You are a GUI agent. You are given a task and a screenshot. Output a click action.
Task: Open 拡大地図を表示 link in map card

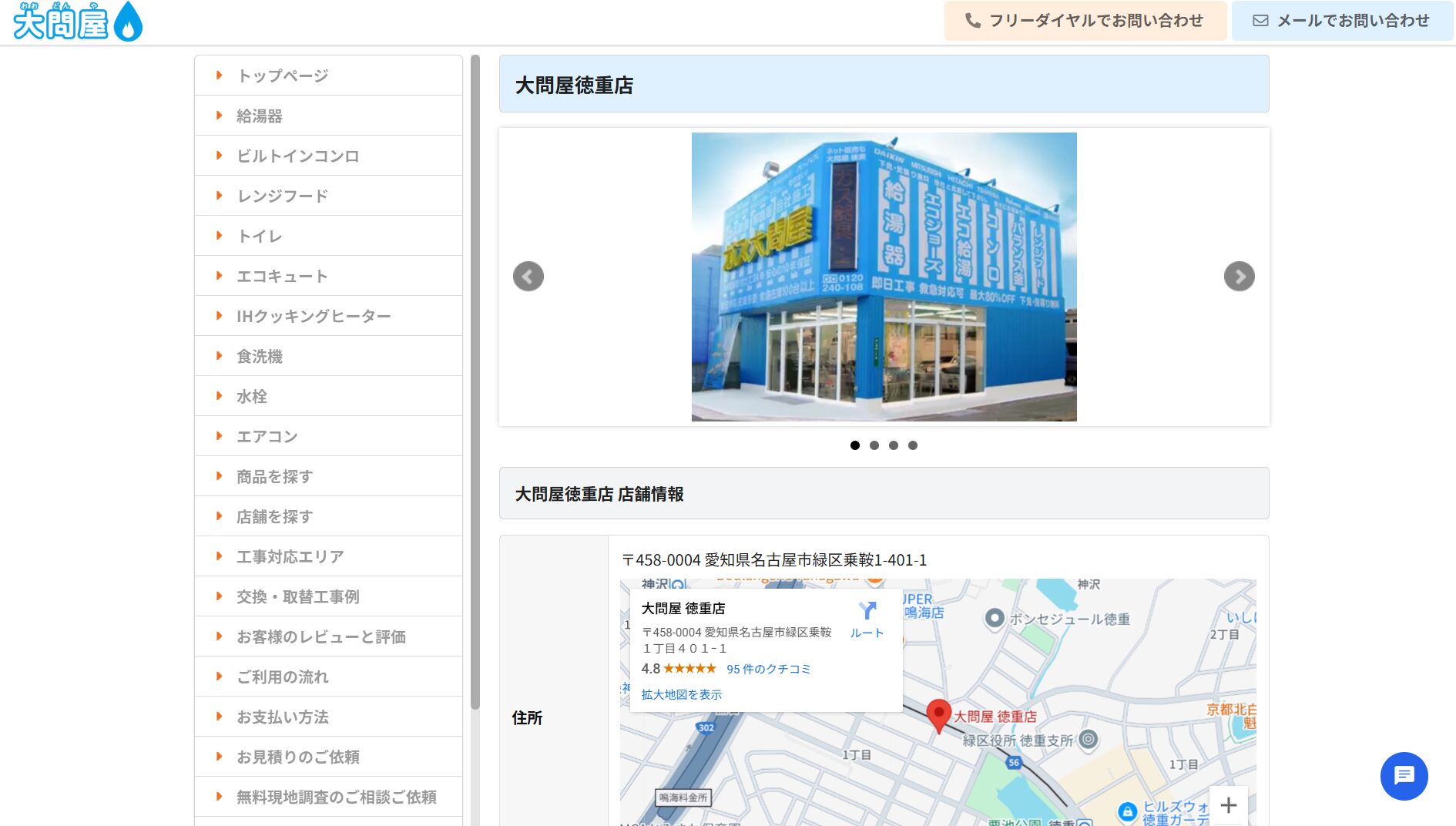(682, 694)
